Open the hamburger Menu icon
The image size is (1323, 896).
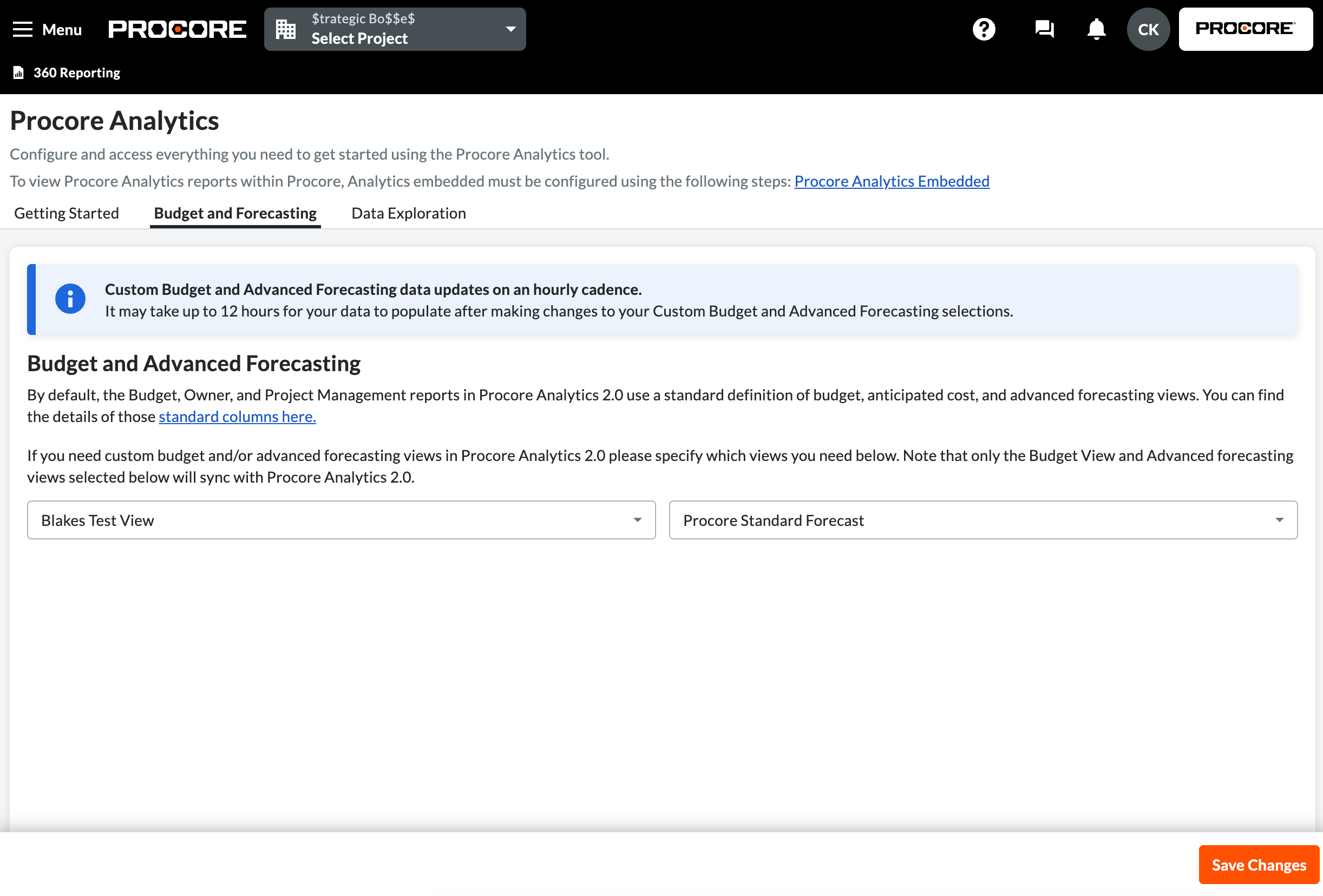pyautogui.click(x=23, y=30)
